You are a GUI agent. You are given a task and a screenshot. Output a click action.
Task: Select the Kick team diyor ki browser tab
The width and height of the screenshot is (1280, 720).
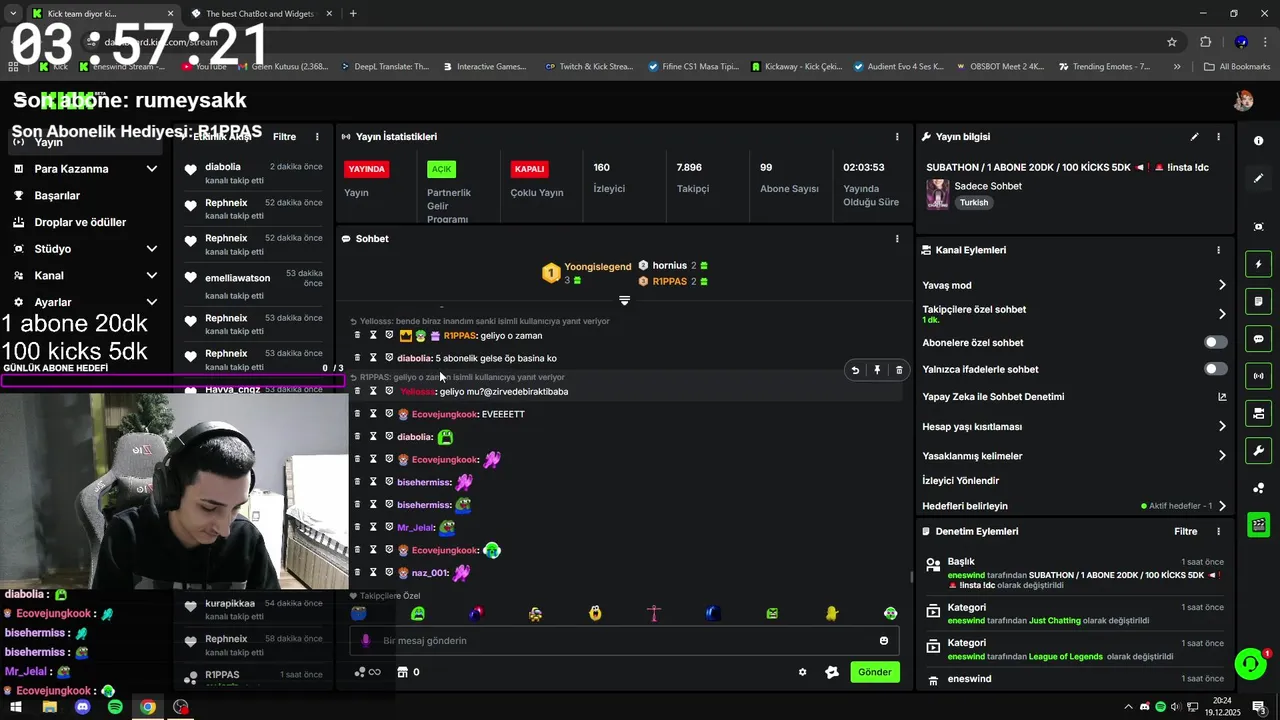100,14
